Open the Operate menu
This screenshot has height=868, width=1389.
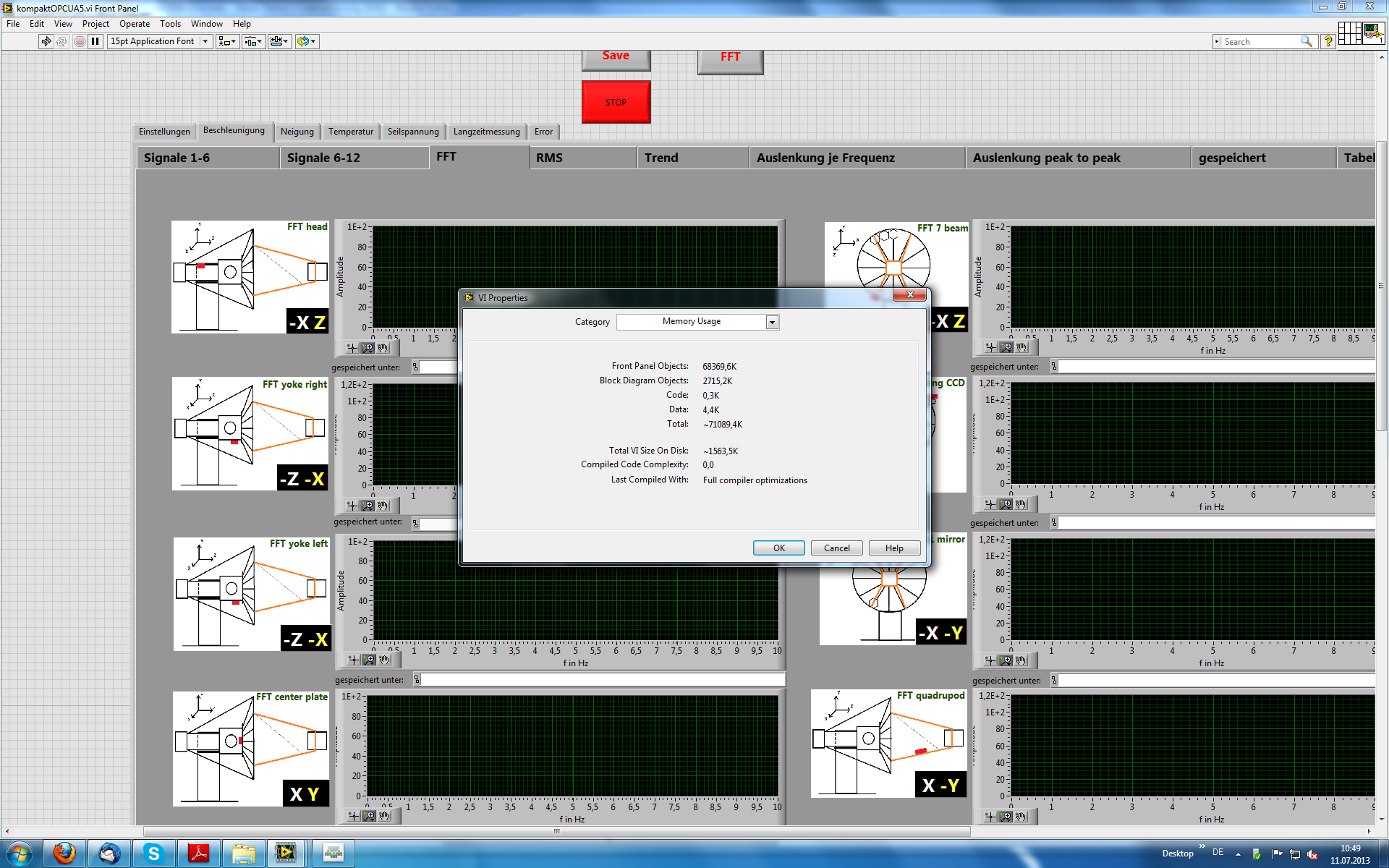pyautogui.click(x=135, y=24)
